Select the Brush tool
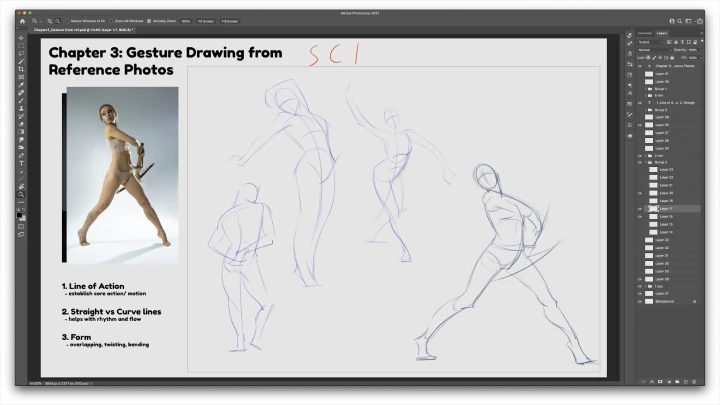This screenshot has height=405, width=720. coord(21,101)
